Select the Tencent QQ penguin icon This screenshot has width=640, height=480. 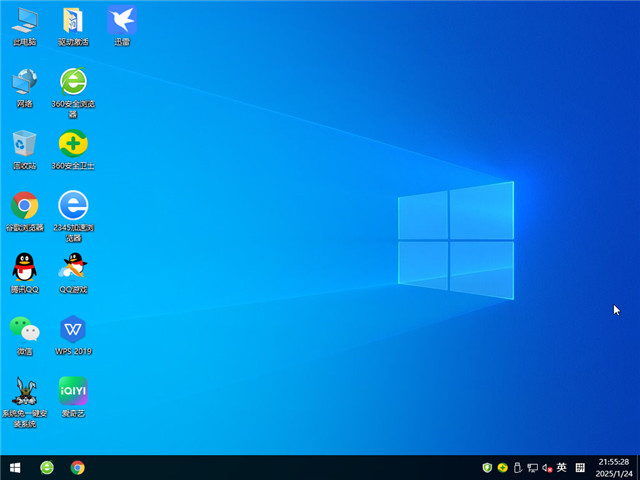[x=24, y=268]
